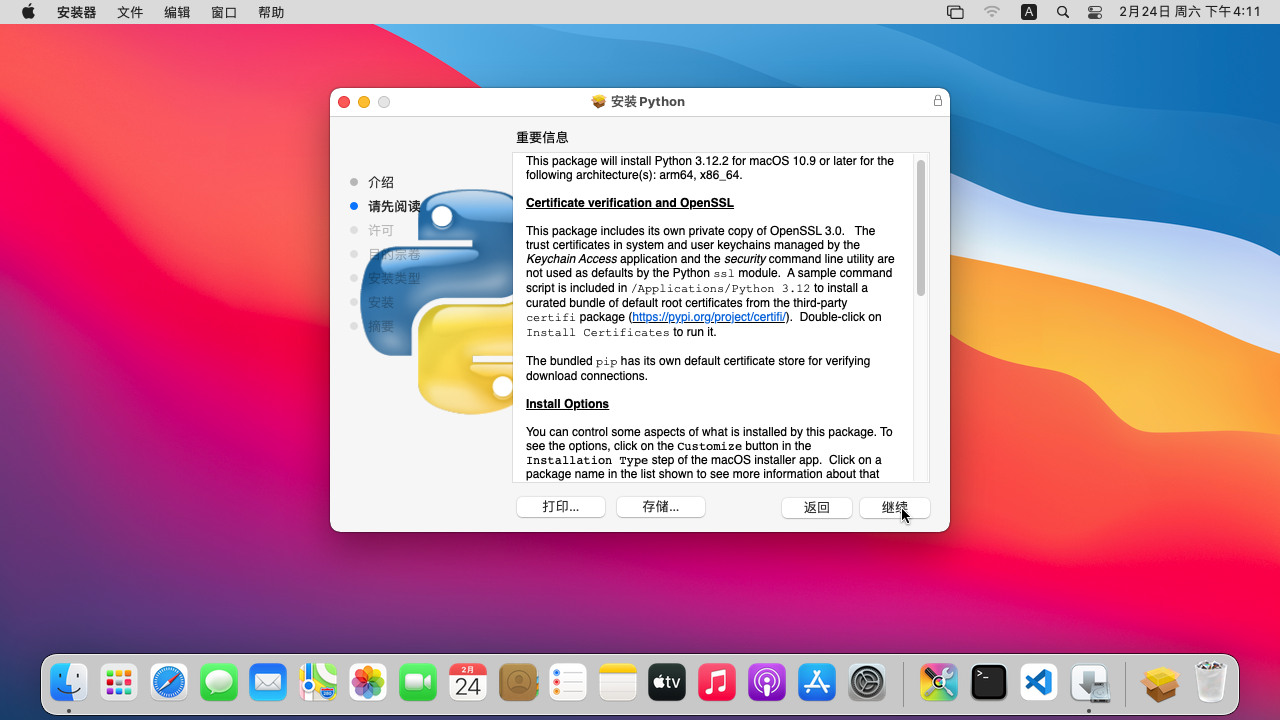This screenshot has width=1280, height=720.
Task: Click the 许可 step in sidebar
Action: (381, 230)
